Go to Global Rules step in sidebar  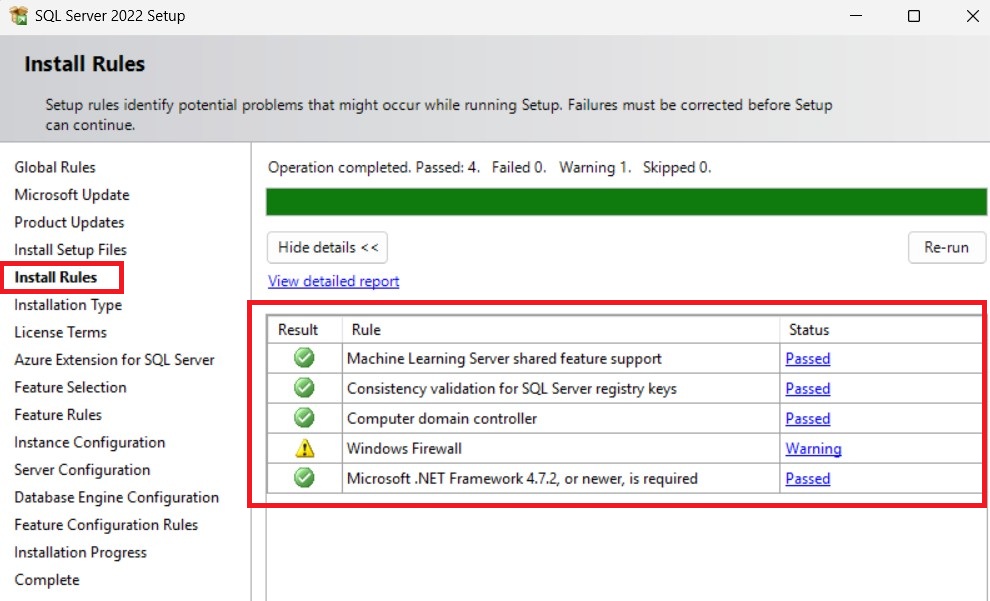pyautogui.click(x=55, y=167)
